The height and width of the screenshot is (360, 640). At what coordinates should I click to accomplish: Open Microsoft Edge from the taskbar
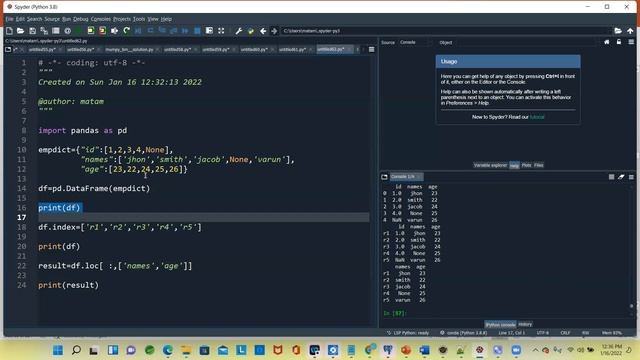168,350
